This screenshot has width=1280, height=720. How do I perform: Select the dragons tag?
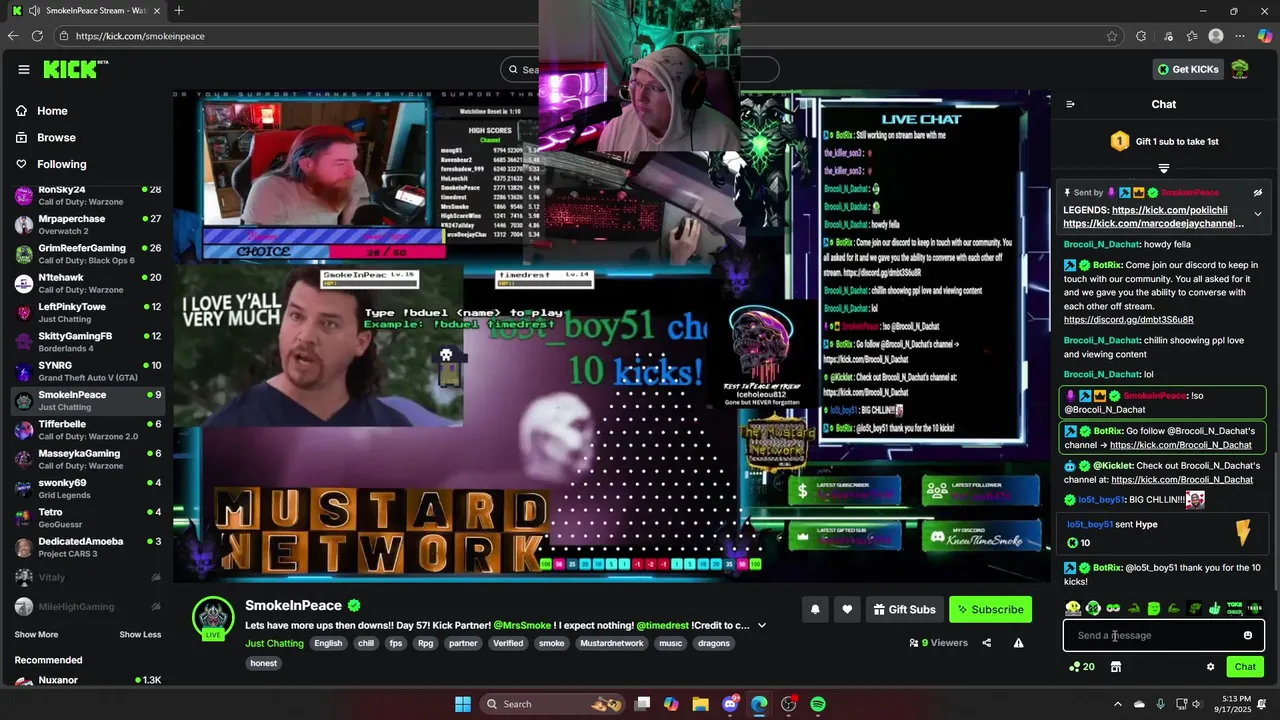[714, 643]
